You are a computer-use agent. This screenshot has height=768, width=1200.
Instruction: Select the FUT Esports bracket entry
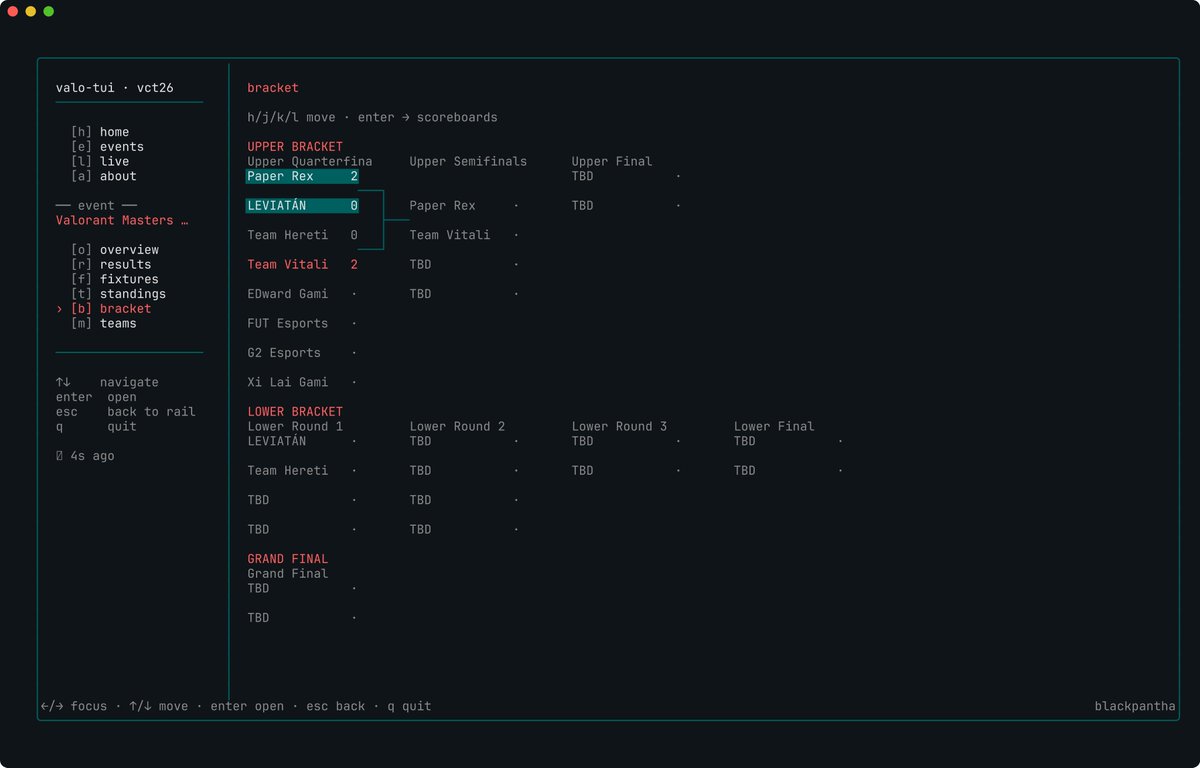pyautogui.click(x=303, y=324)
